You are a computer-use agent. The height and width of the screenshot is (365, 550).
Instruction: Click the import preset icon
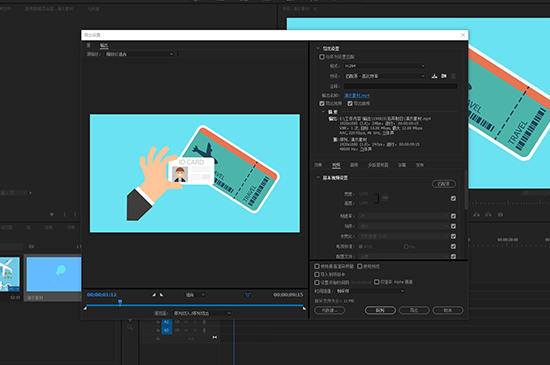pos(444,76)
